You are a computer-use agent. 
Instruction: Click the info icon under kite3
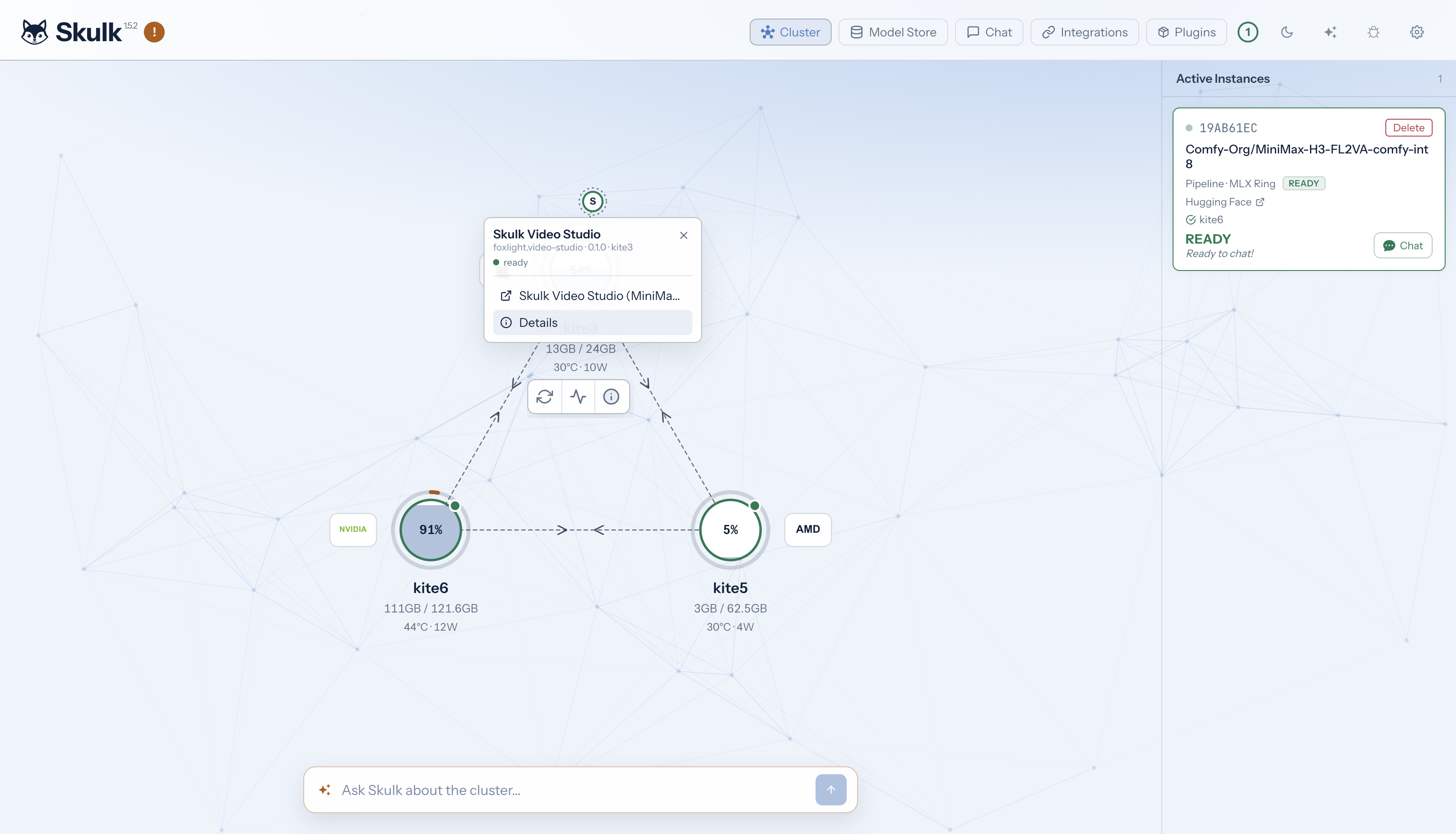tap(611, 396)
